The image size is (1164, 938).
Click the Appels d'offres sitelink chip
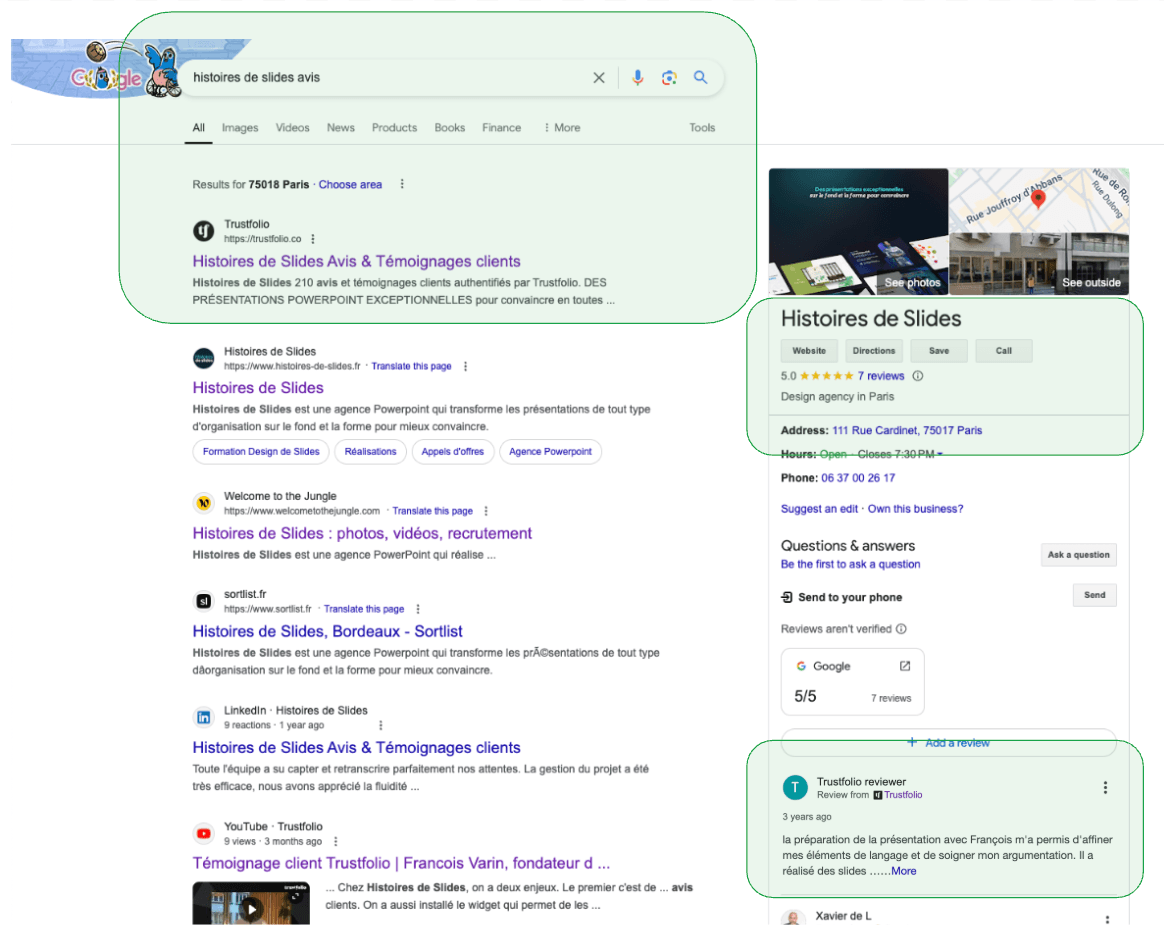[x=453, y=451]
